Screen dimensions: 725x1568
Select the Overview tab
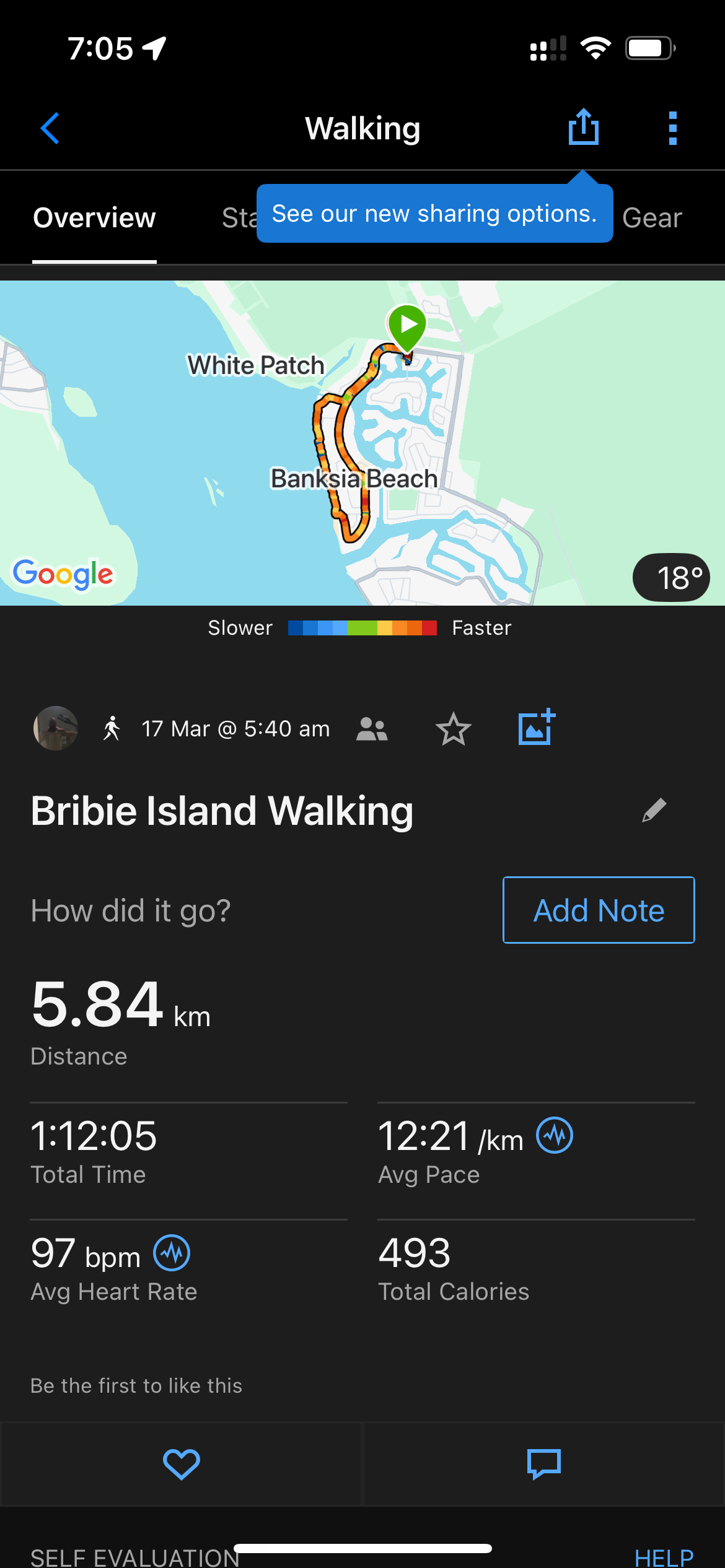coord(94,218)
